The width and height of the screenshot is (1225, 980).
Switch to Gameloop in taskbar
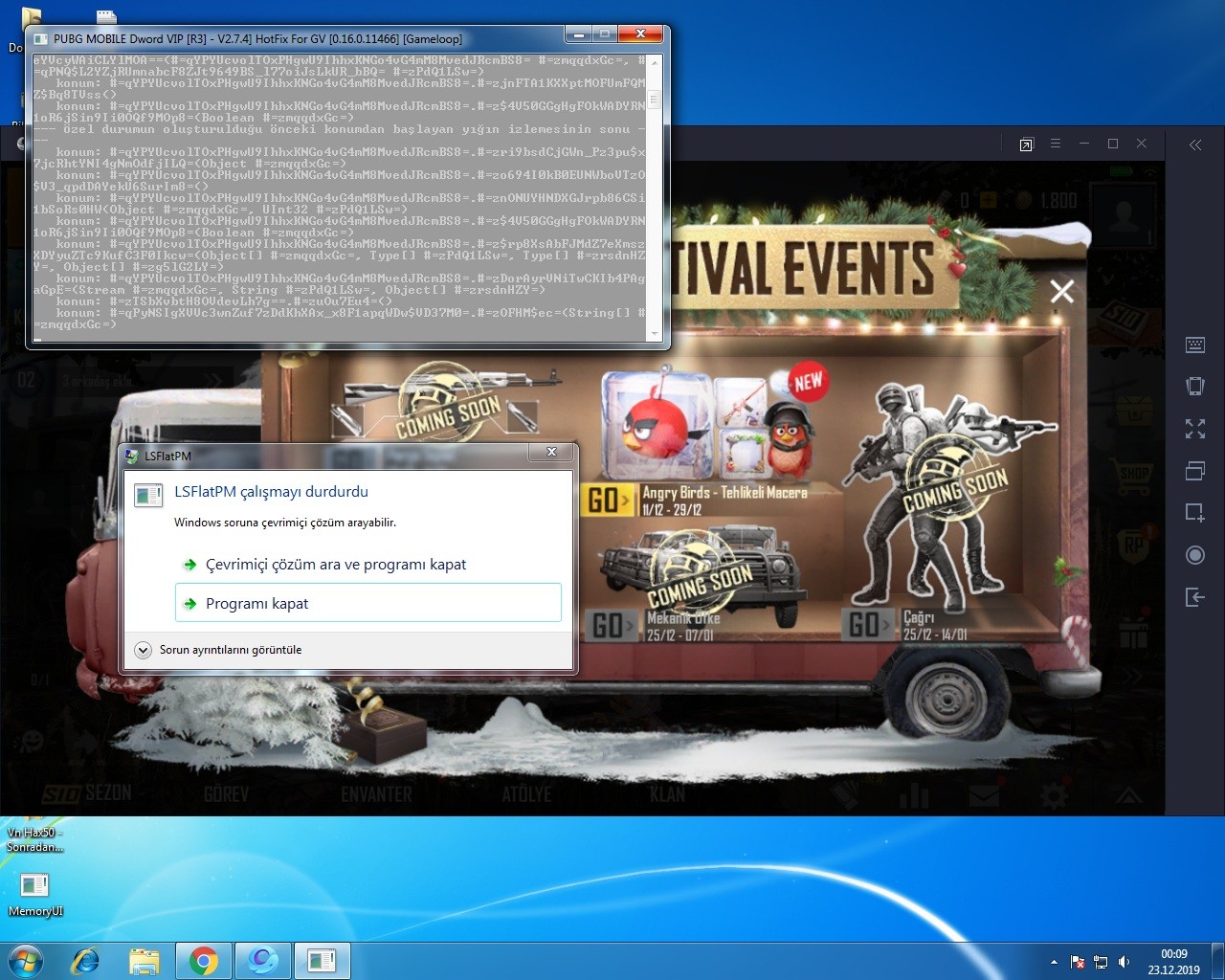(x=262, y=961)
